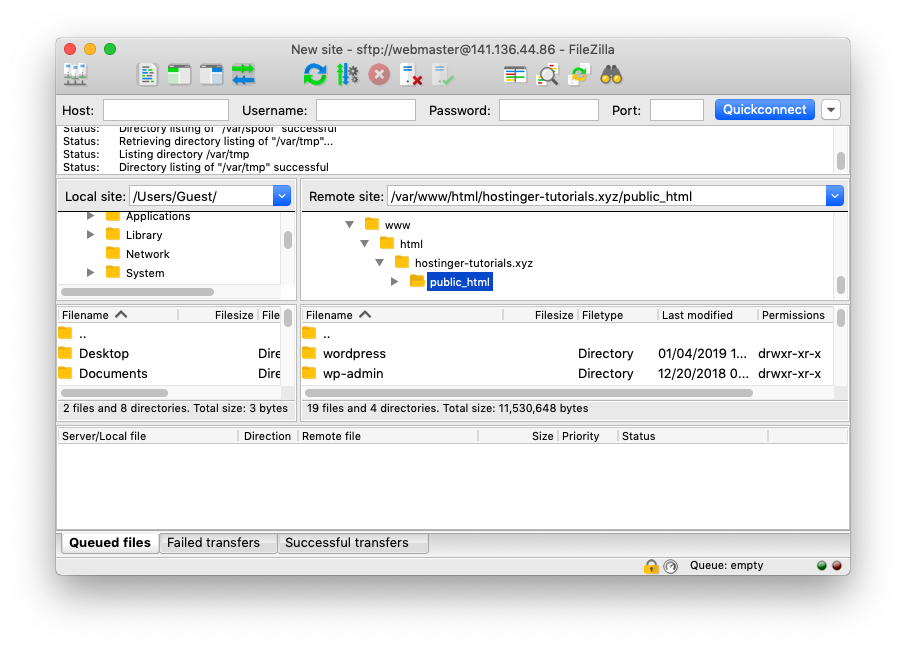
Task: Click the local file list horizontal scrollbar
Action: click(x=114, y=393)
